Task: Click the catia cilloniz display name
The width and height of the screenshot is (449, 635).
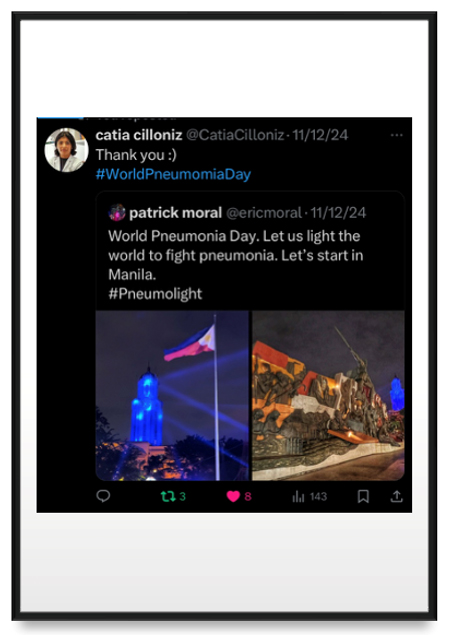Action: (x=139, y=135)
